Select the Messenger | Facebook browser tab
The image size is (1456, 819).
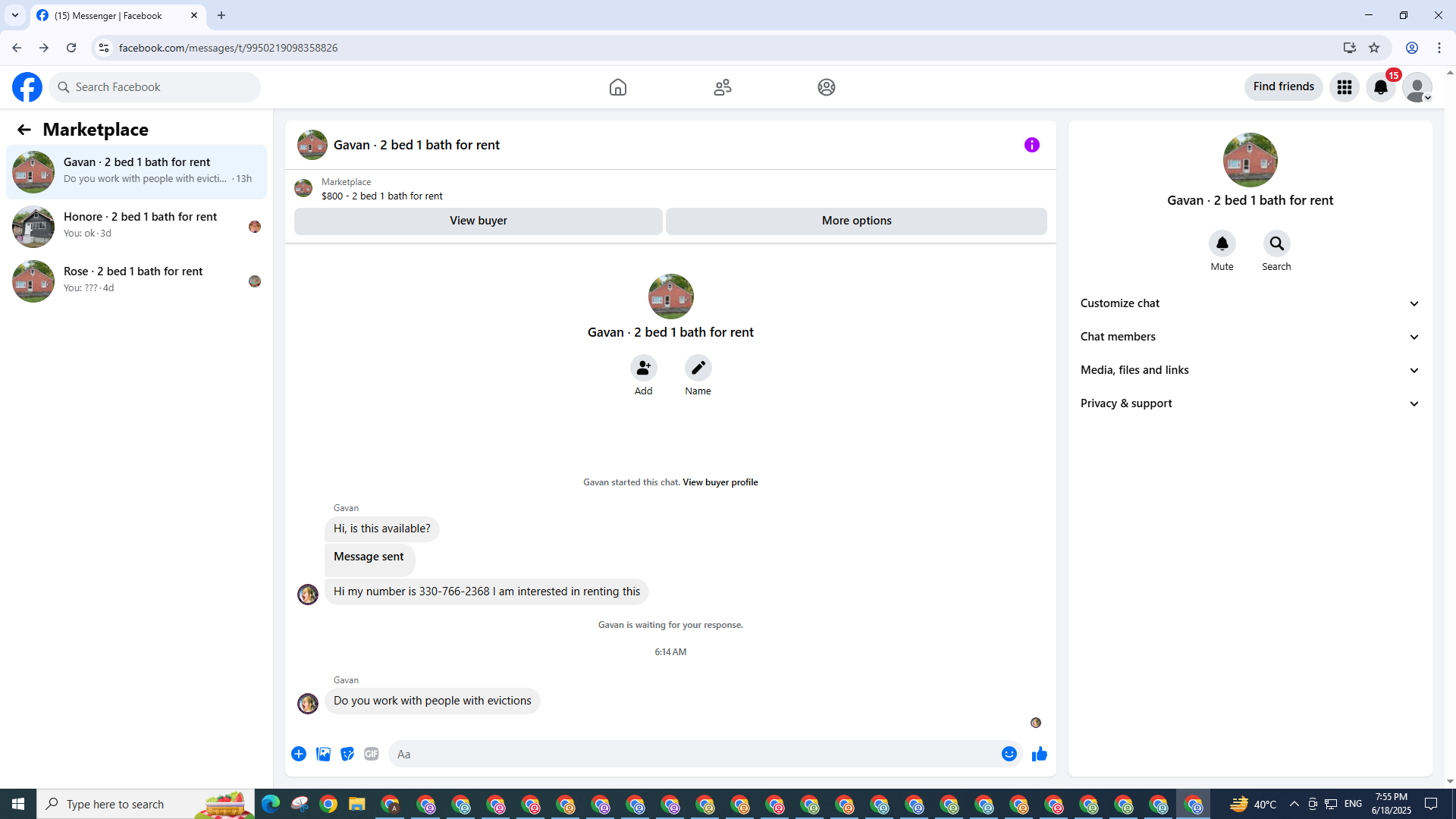[118, 15]
